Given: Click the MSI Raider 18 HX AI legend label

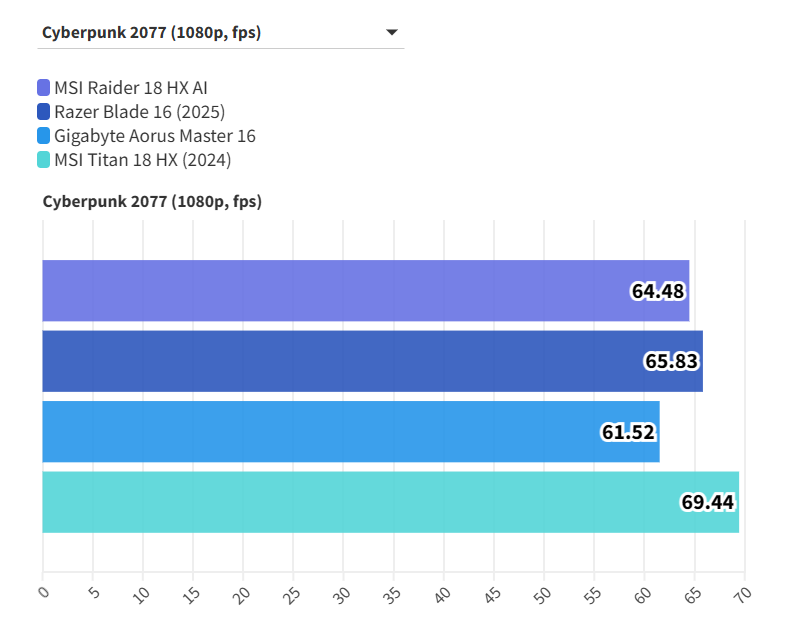Looking at the screenshot, I should [131, 88].
